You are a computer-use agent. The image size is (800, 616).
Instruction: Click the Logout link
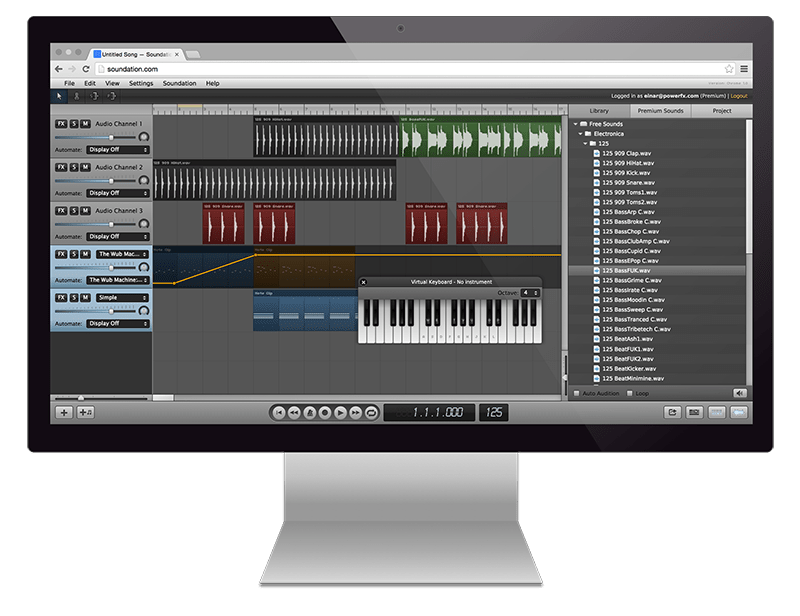point(739,96)
